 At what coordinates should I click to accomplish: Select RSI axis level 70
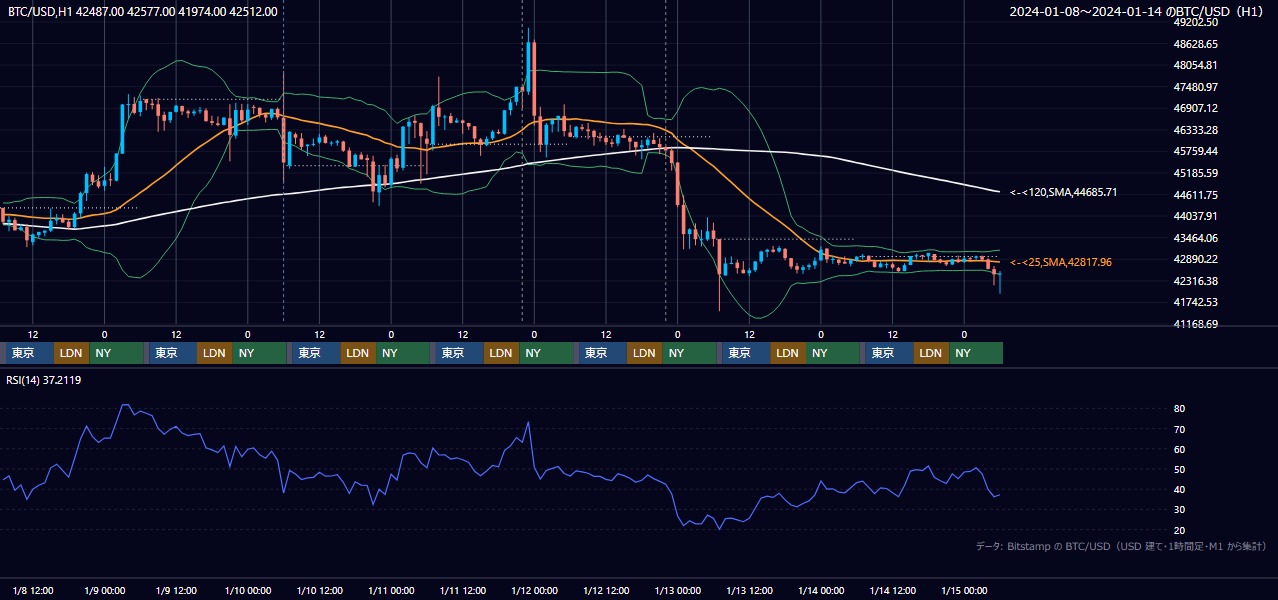tap(1180, 429)
